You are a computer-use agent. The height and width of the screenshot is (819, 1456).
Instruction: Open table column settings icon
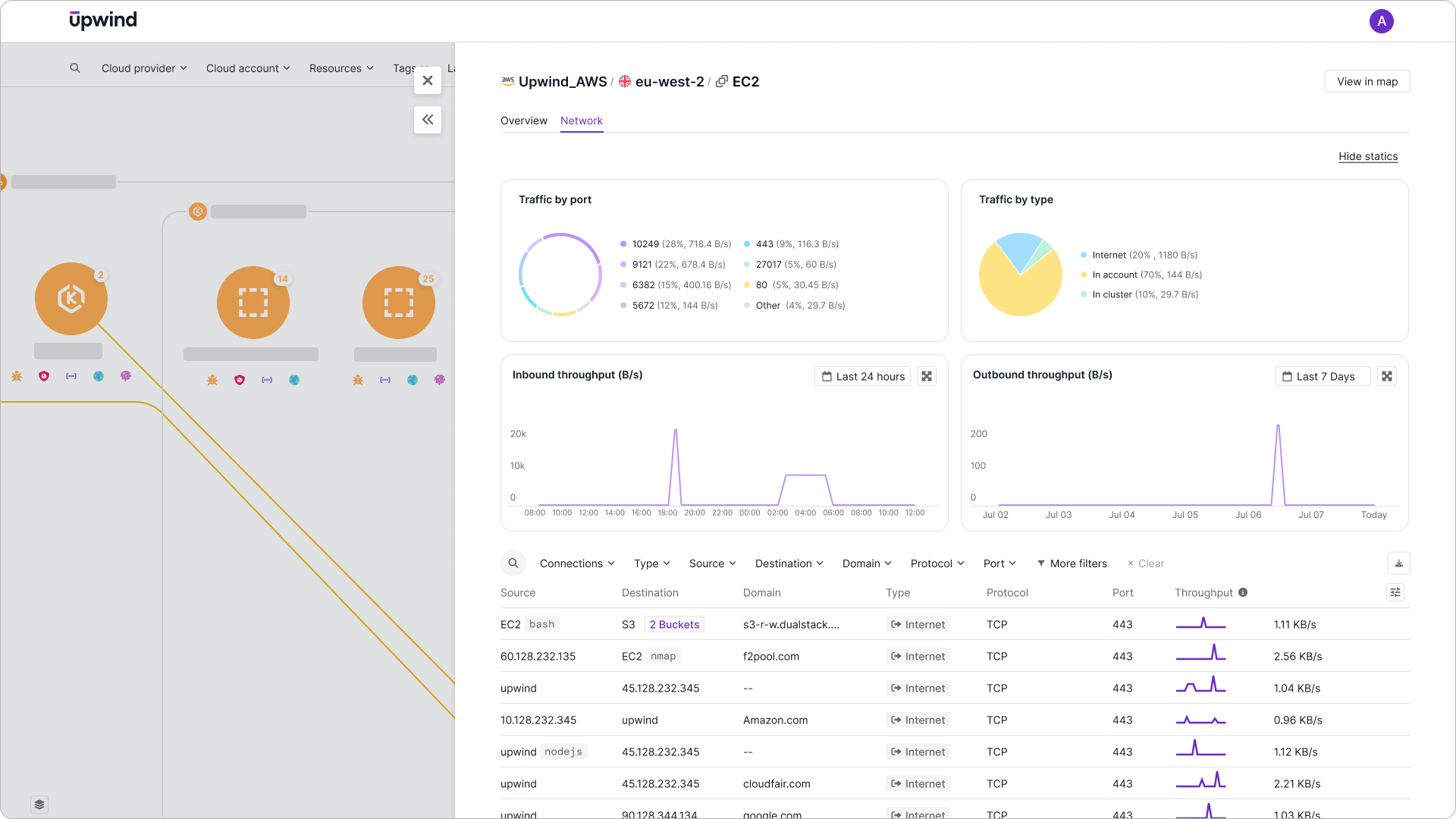1395,592
